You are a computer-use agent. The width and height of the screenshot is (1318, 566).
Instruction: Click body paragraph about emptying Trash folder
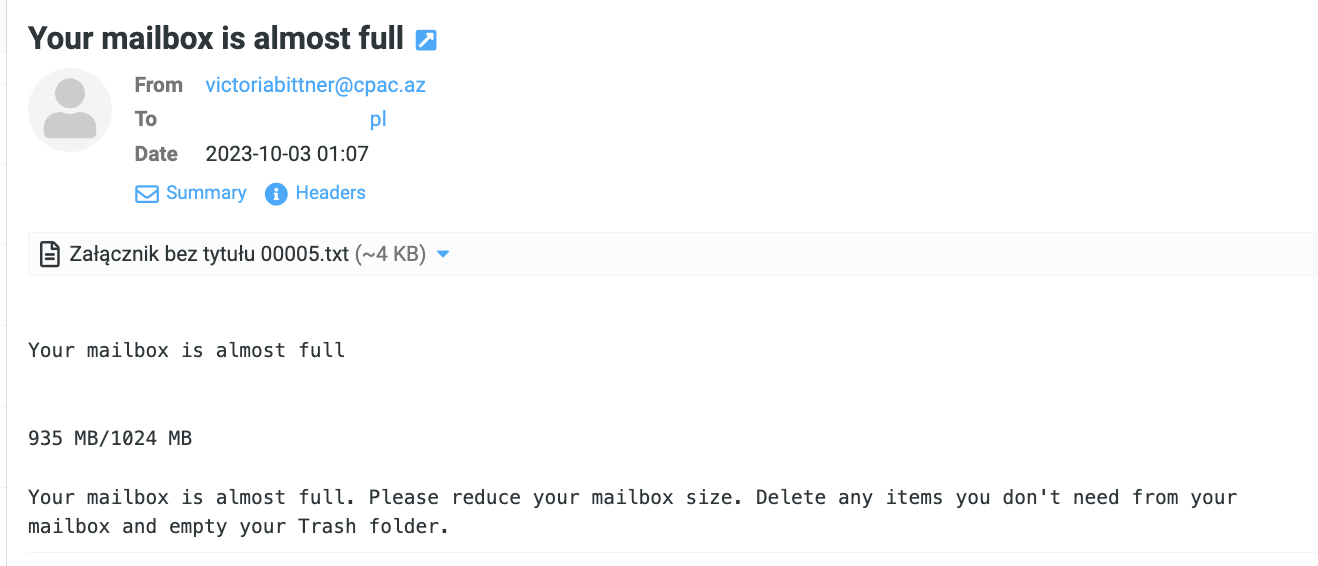(x=633, y=511)
